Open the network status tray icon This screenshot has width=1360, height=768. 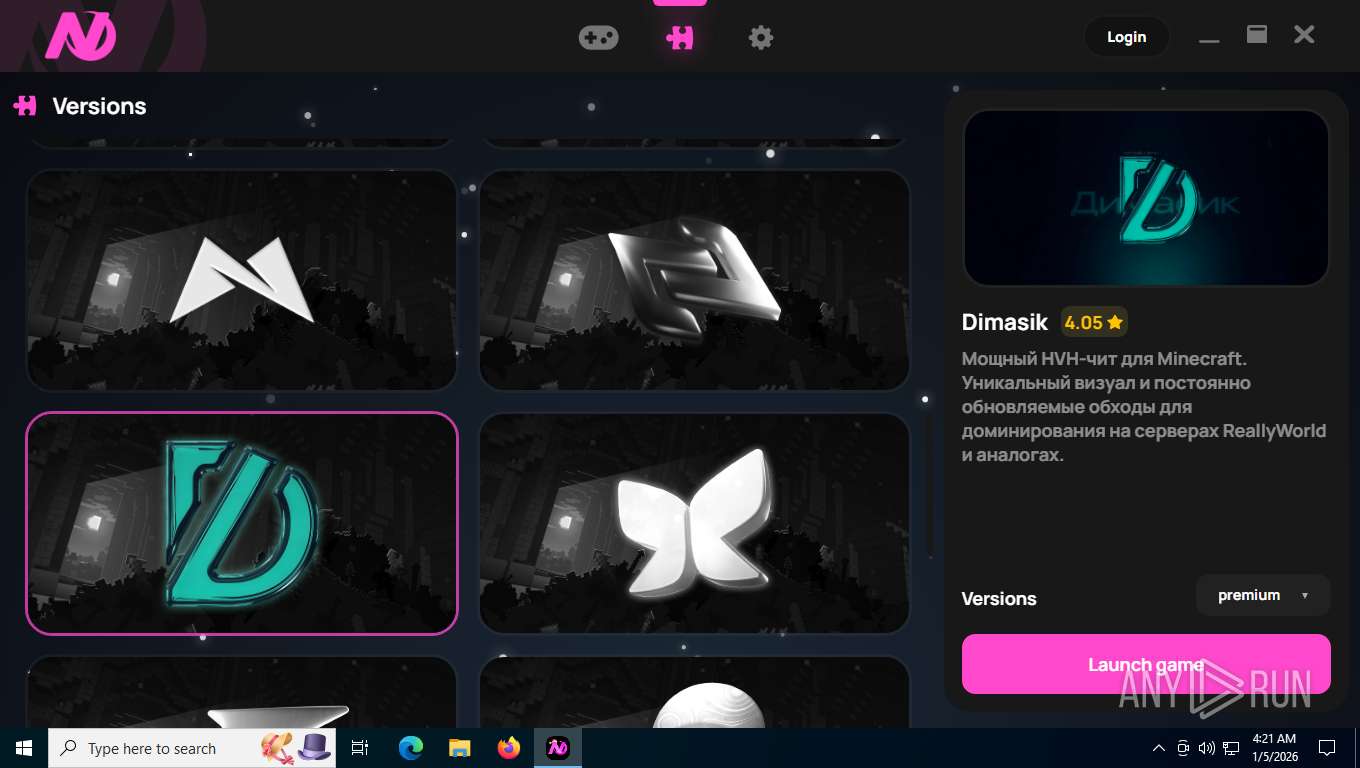tap(1231, 748)
